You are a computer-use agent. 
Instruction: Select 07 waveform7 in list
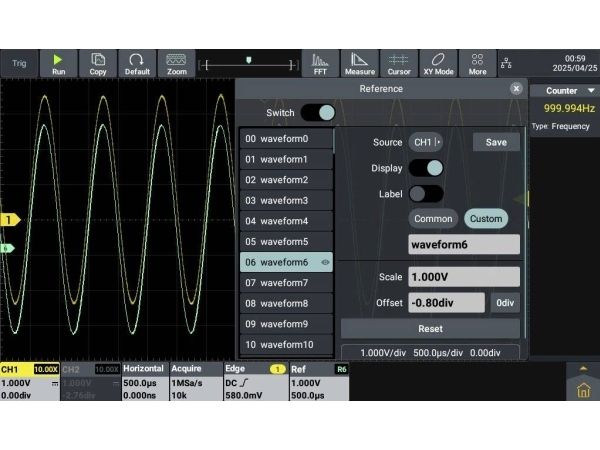[286, 283]
